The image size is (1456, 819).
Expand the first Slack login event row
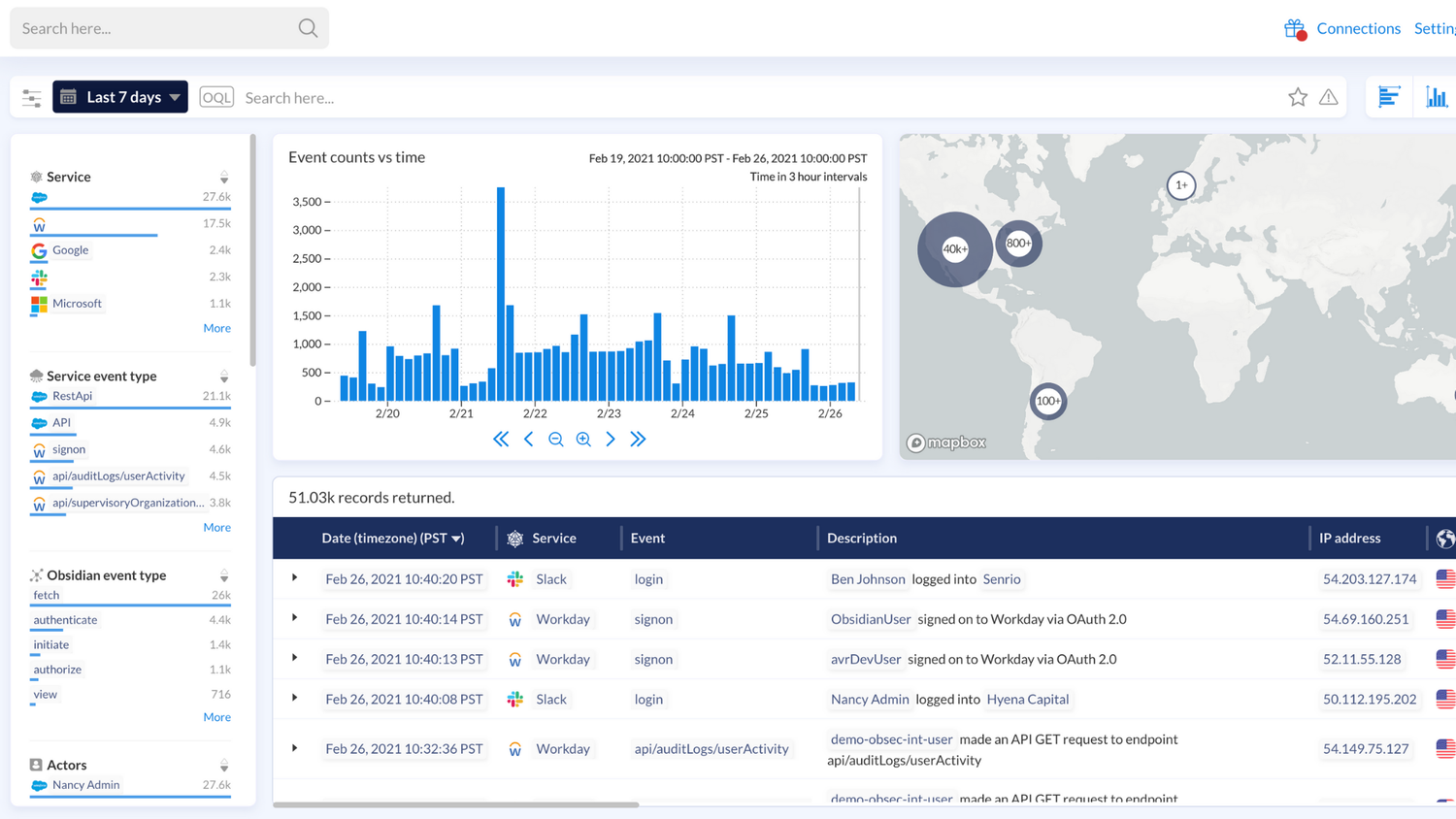pos(296,578)
